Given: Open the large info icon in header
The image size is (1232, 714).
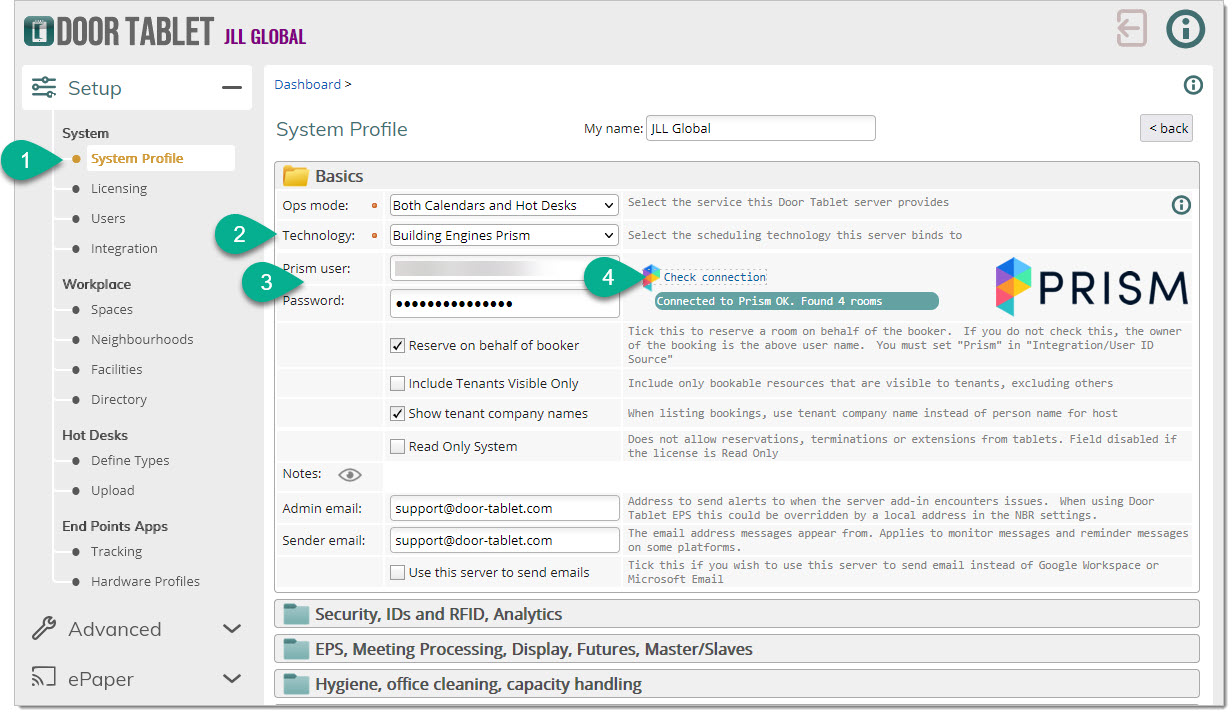Looking at the screenshot, I should click(1186, 29).
